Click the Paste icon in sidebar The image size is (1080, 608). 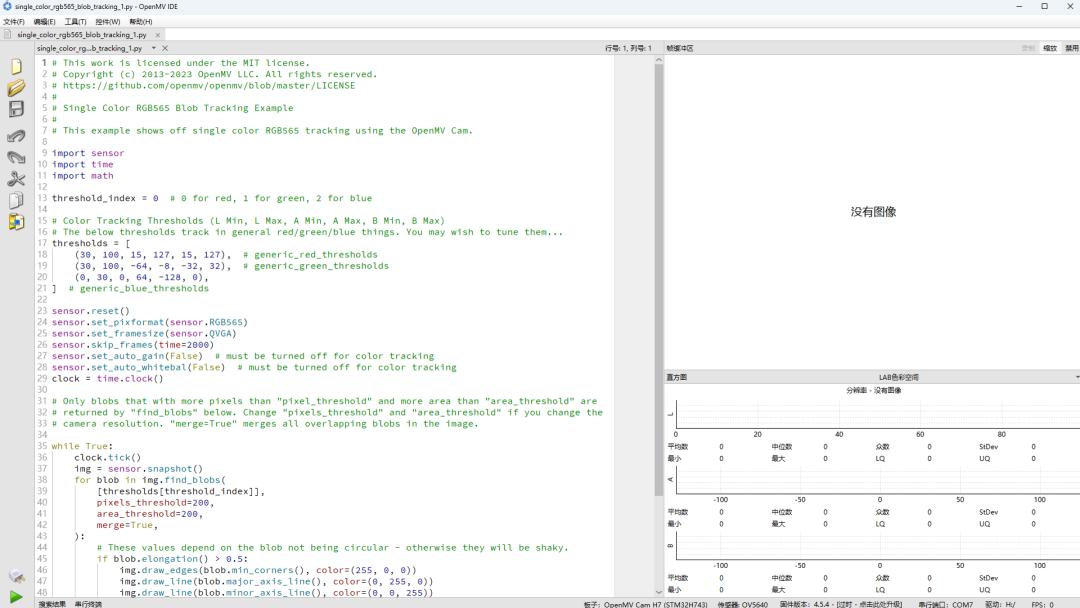click(16, 222)
